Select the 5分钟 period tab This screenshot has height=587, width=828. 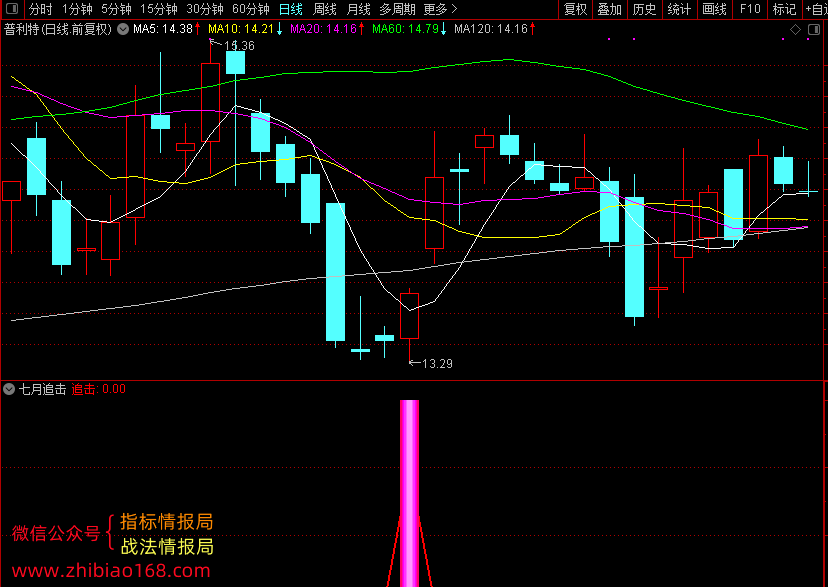[x=116, y=9]
